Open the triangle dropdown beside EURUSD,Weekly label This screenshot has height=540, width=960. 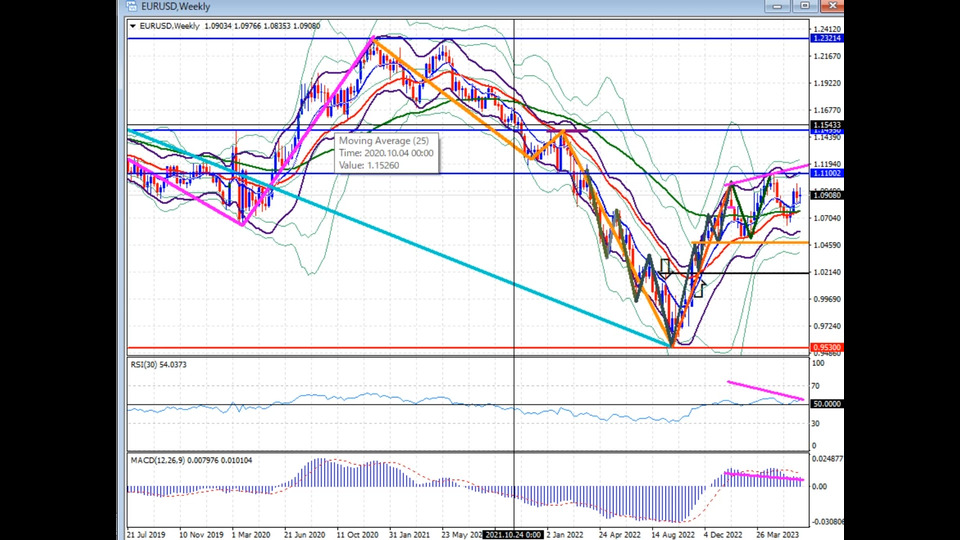(x=133, y=26)
